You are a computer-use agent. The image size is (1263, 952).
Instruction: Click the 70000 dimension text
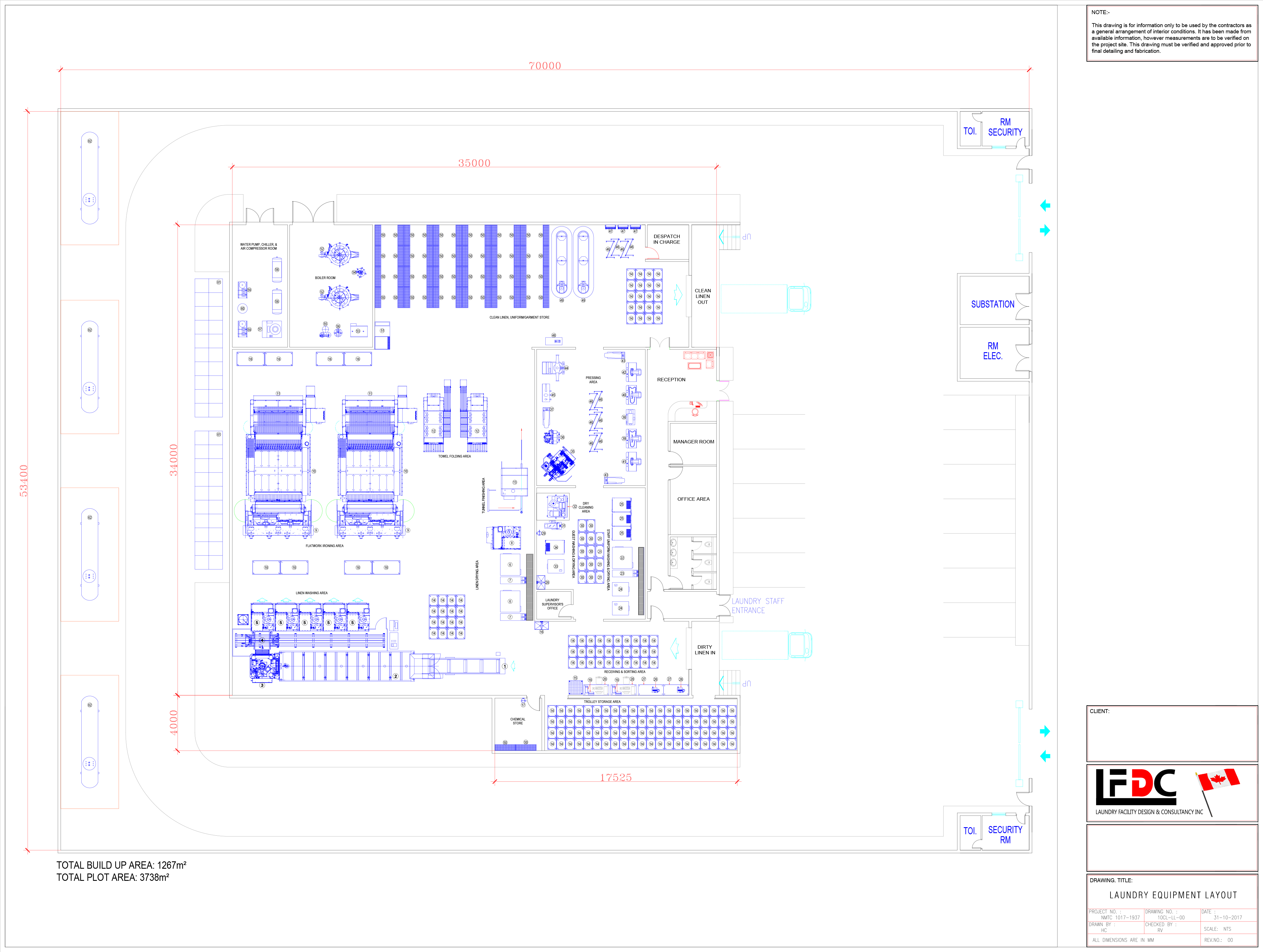coord(545,66)
